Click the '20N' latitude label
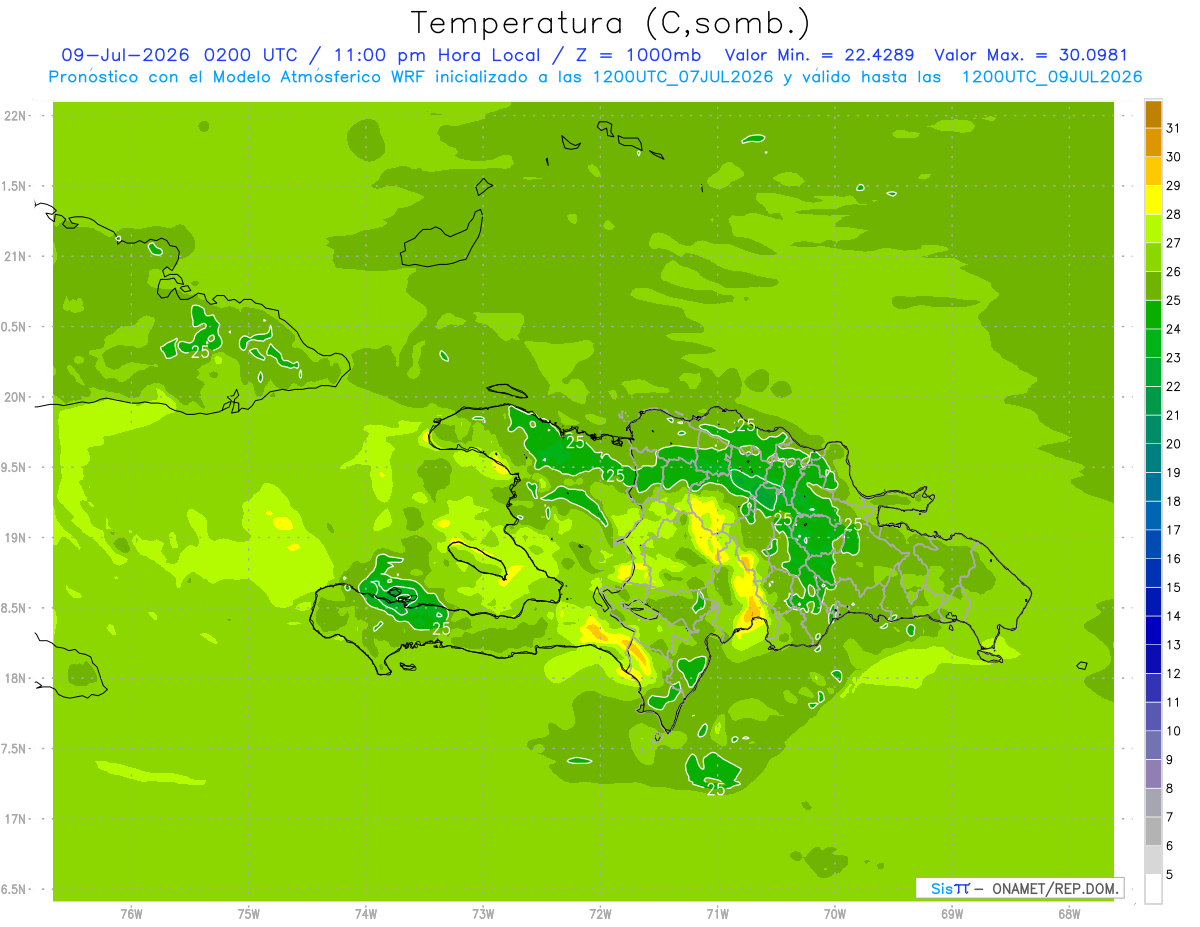The image size is (1200, 927). point(17,397)
